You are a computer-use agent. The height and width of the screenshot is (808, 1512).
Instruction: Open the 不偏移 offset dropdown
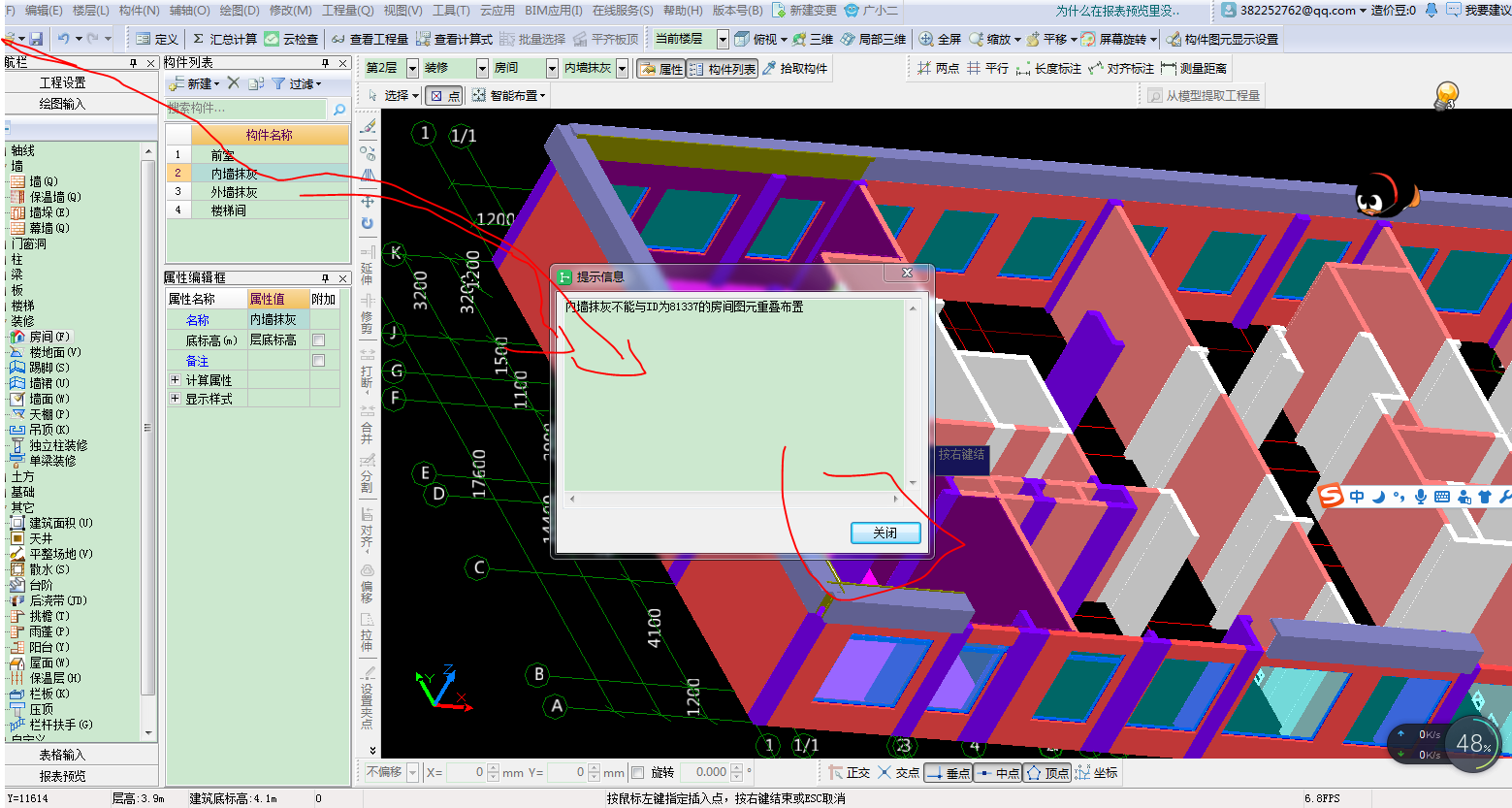point(413,773)
